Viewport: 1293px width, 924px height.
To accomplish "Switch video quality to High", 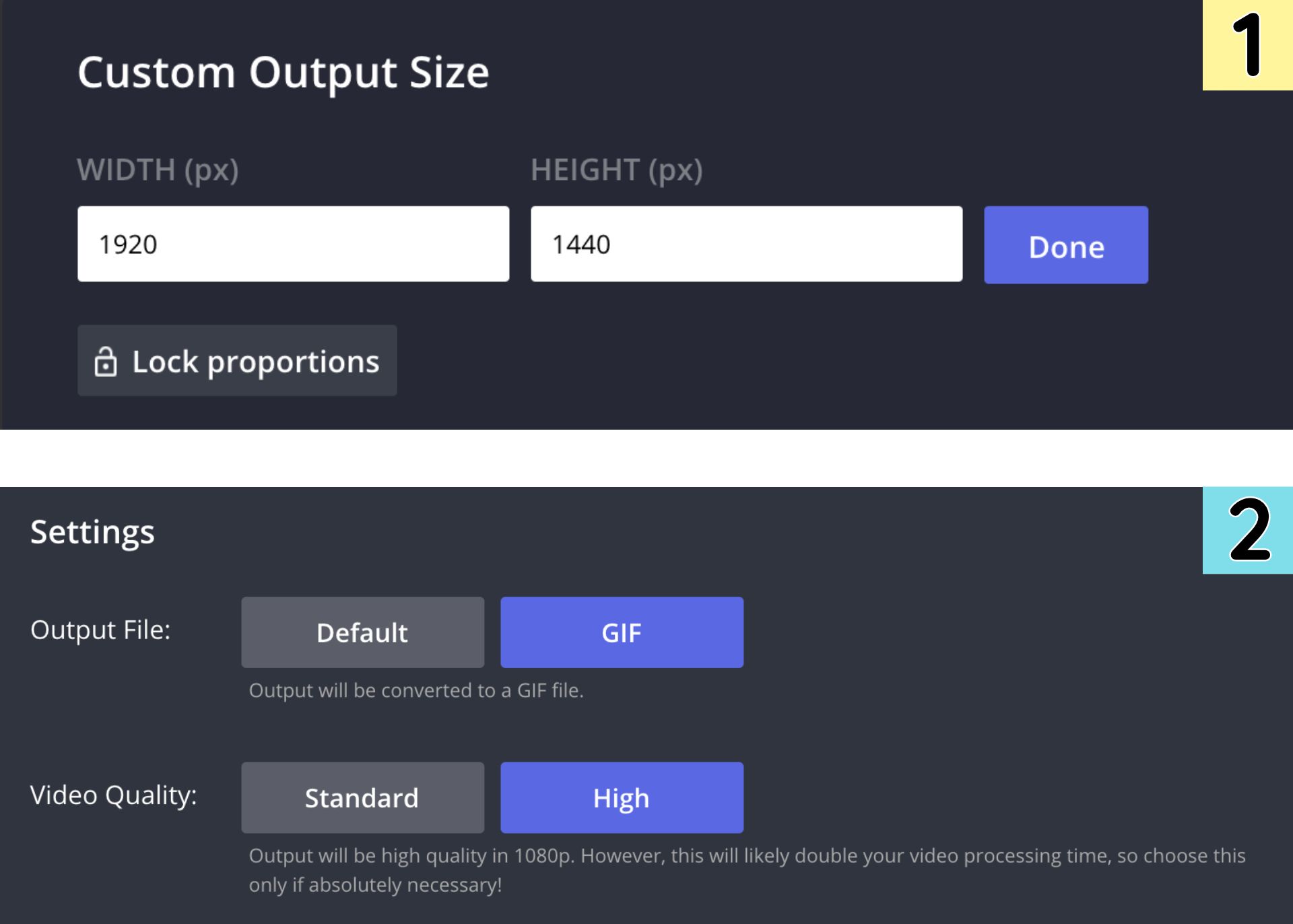I will point(622,797).
